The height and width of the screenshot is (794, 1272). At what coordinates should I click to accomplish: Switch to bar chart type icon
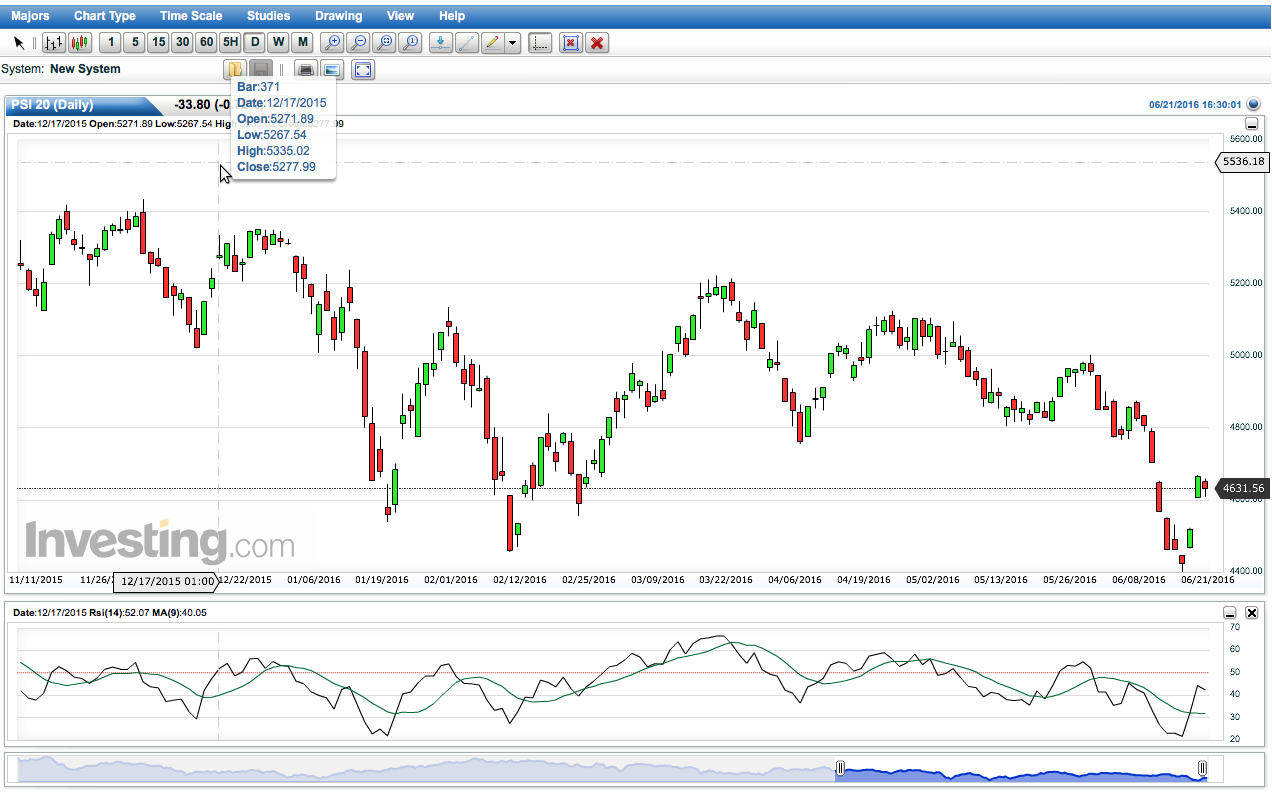click(54, 42)
